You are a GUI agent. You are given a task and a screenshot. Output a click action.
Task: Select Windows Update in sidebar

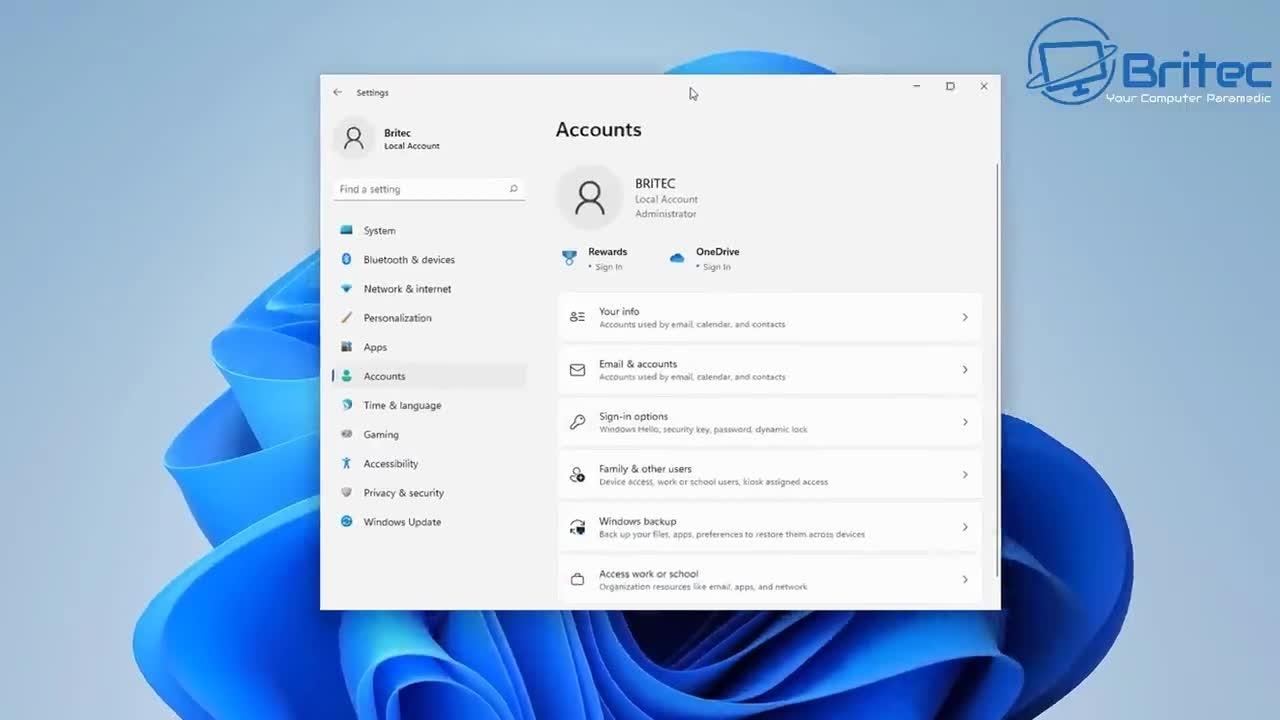pyautogui.click(x=402, y=522)
